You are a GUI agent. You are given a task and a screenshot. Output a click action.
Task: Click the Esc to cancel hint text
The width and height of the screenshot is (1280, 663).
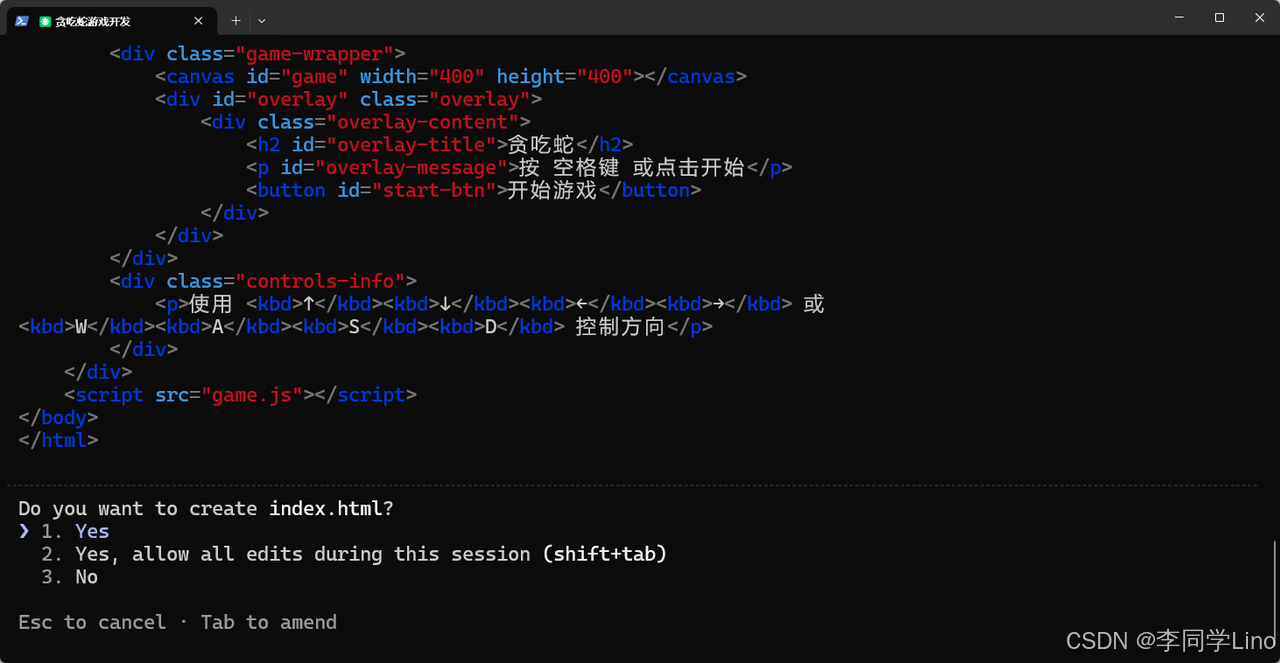(x=92, y=622)
